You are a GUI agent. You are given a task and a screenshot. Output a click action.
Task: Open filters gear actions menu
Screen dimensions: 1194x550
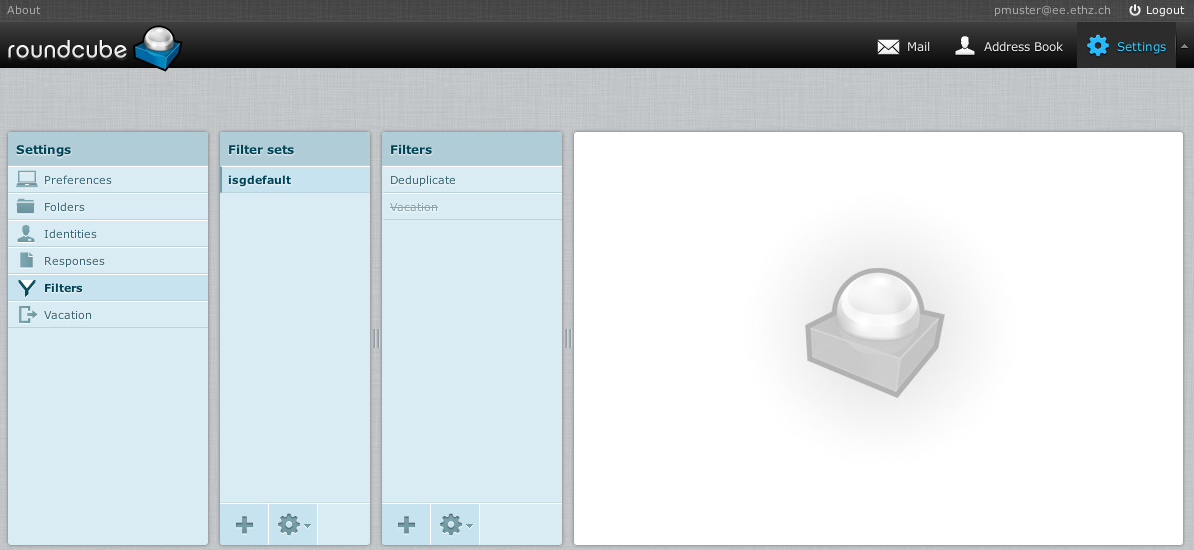pos(455,524)
